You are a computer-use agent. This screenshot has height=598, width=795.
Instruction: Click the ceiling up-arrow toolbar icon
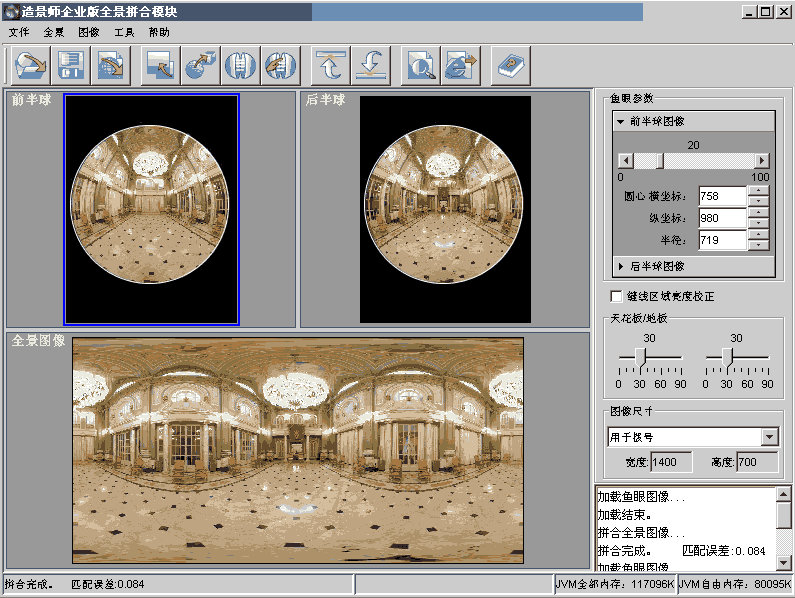click(x=330, y=65)
